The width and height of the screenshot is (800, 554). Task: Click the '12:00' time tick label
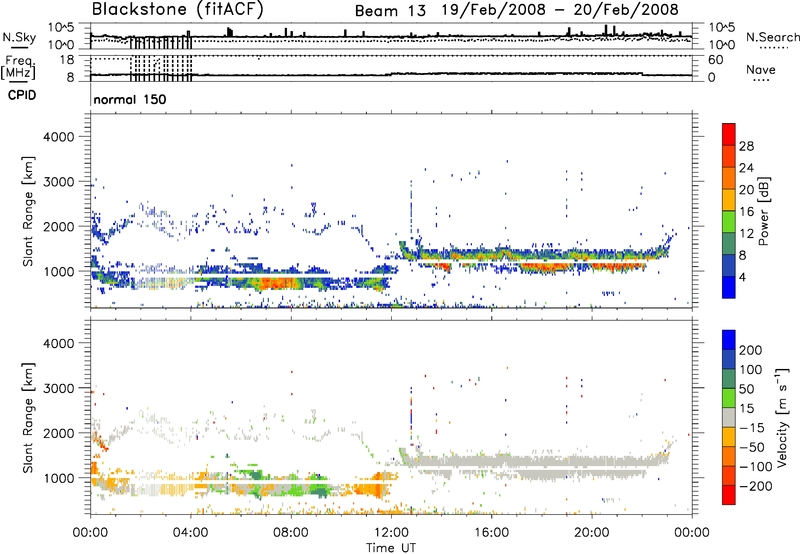tap(391, 533)
